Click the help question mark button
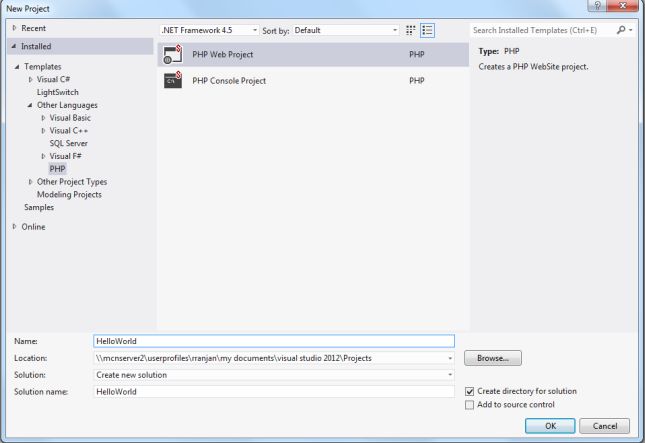 (597, 6)
